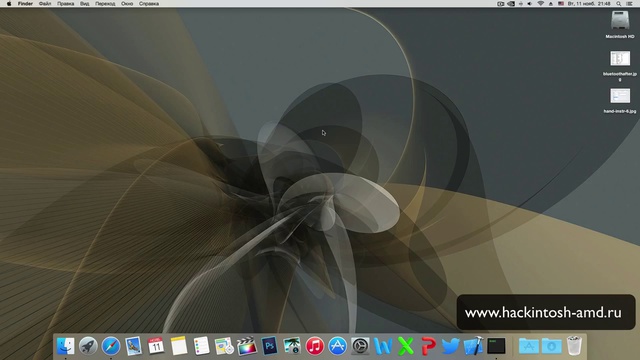Open eject menu bar icon
This screenshot has width=640, height=360.
[551, 4]
